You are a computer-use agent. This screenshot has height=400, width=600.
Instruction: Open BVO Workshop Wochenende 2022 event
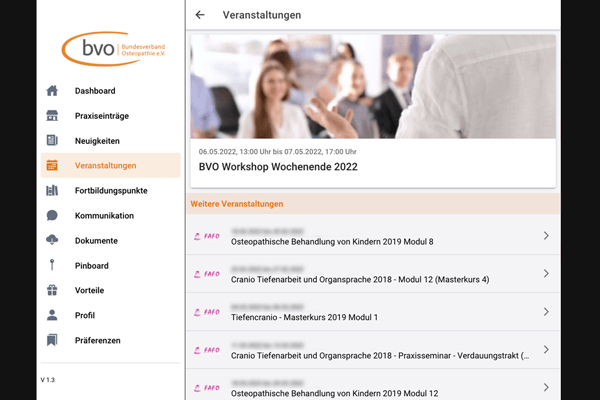coord(278,167)
